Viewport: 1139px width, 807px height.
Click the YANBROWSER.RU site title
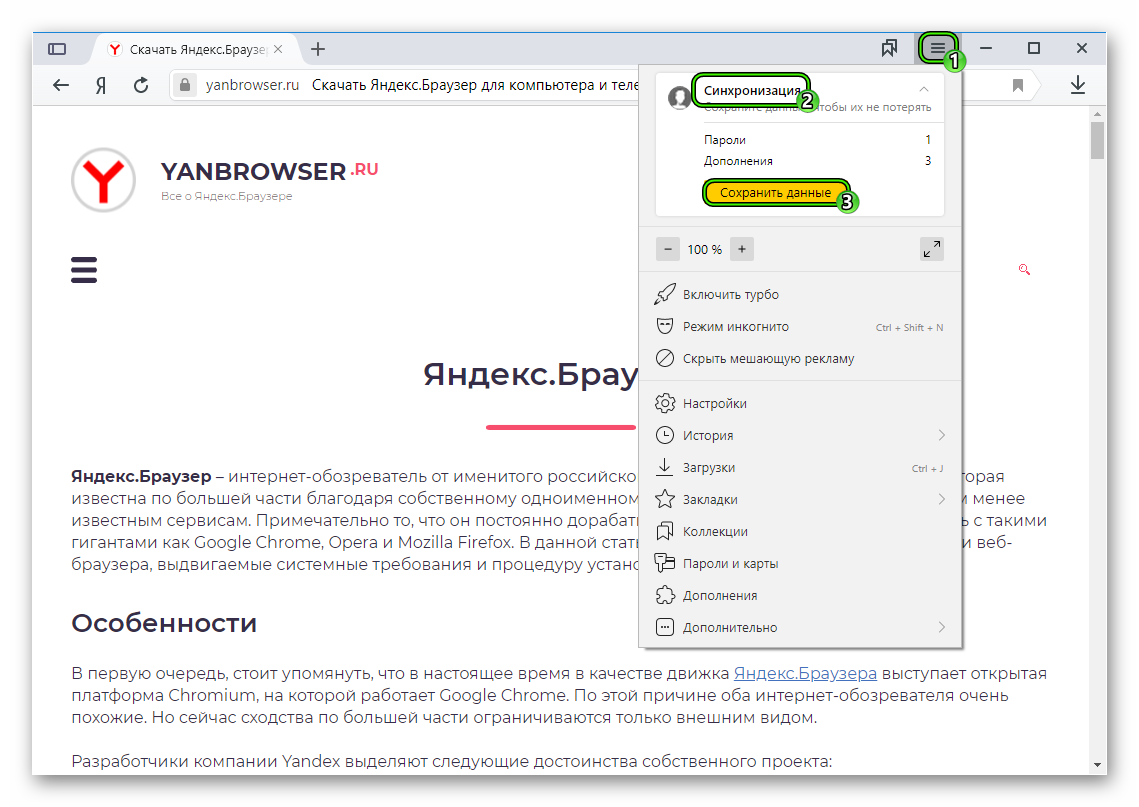pyautogui.click(x=269, y=171)
